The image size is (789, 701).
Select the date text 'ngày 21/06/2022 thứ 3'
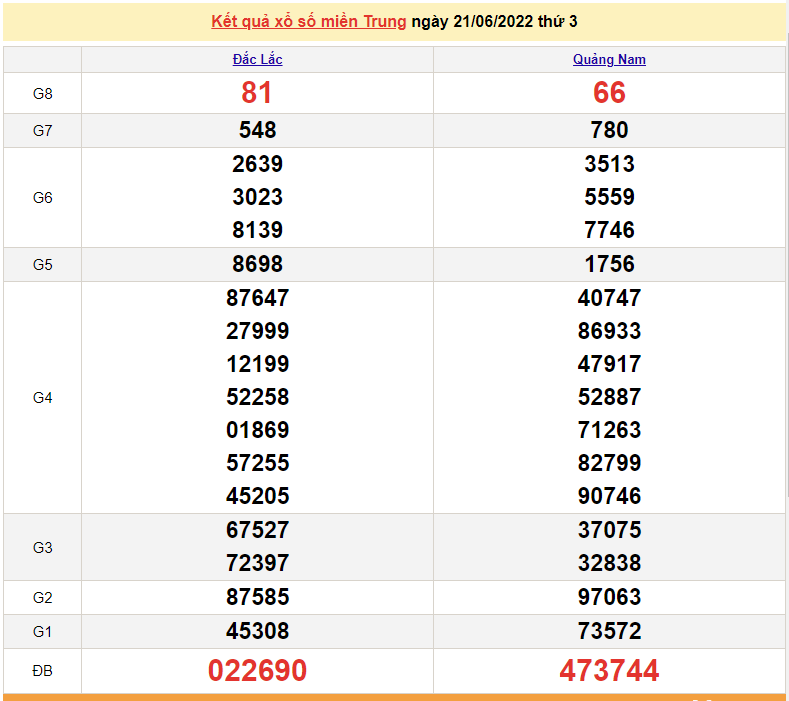pyautogui.click(x=494, y=21)
